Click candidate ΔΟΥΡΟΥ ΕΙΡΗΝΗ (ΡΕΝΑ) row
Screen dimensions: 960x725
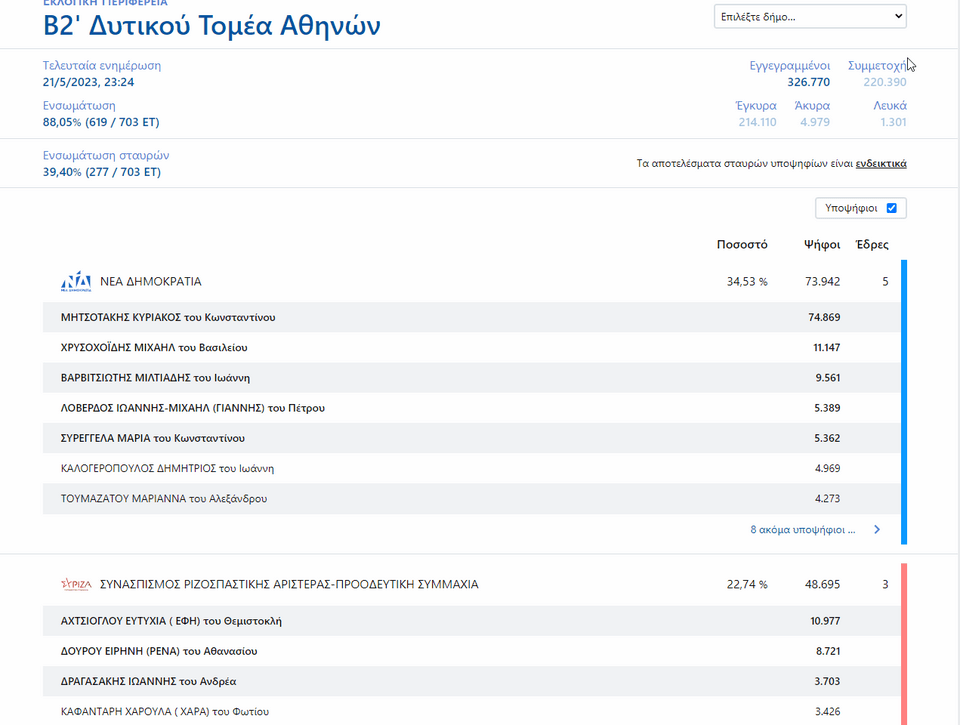471,651
